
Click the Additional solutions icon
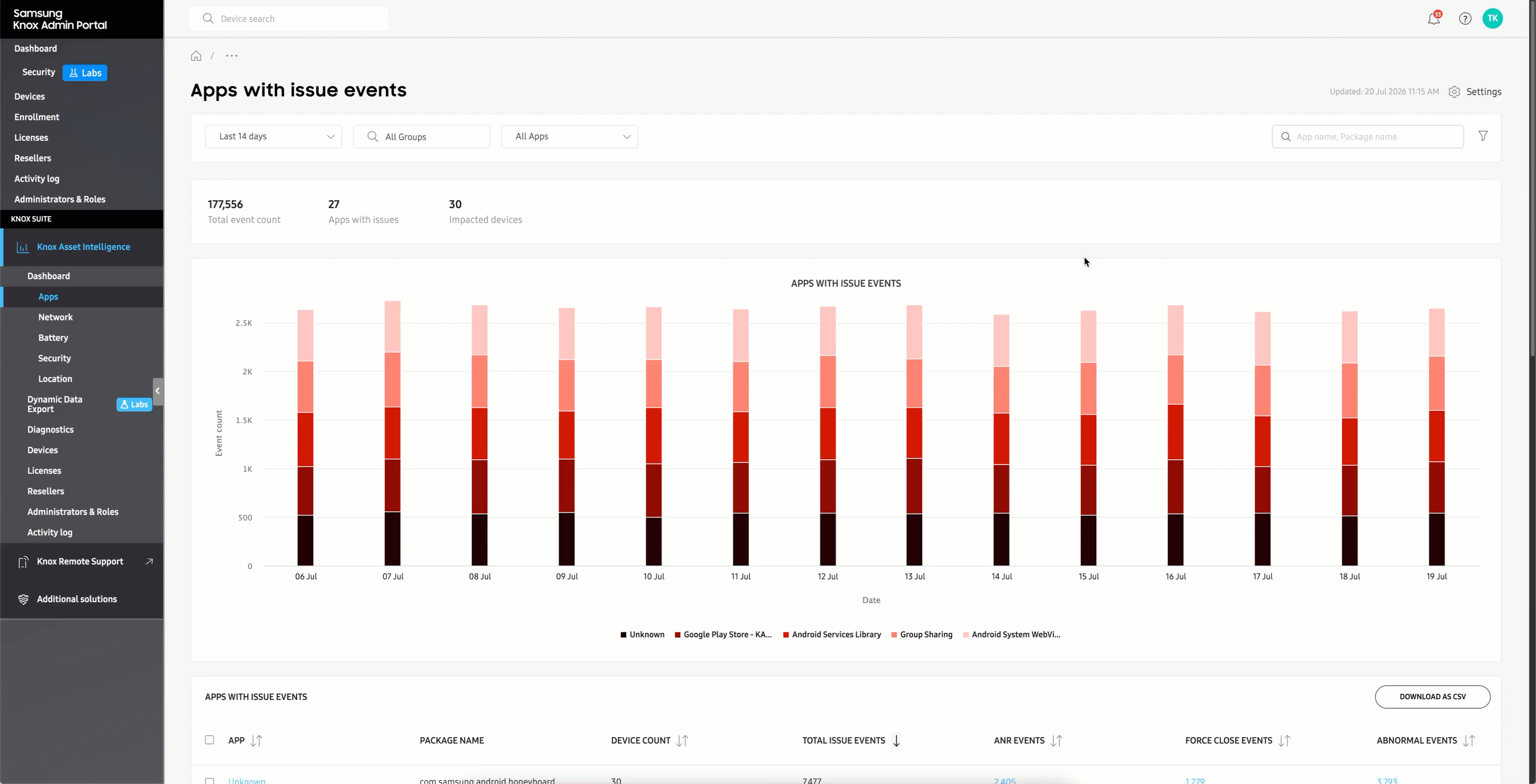[x=23, y=599]
